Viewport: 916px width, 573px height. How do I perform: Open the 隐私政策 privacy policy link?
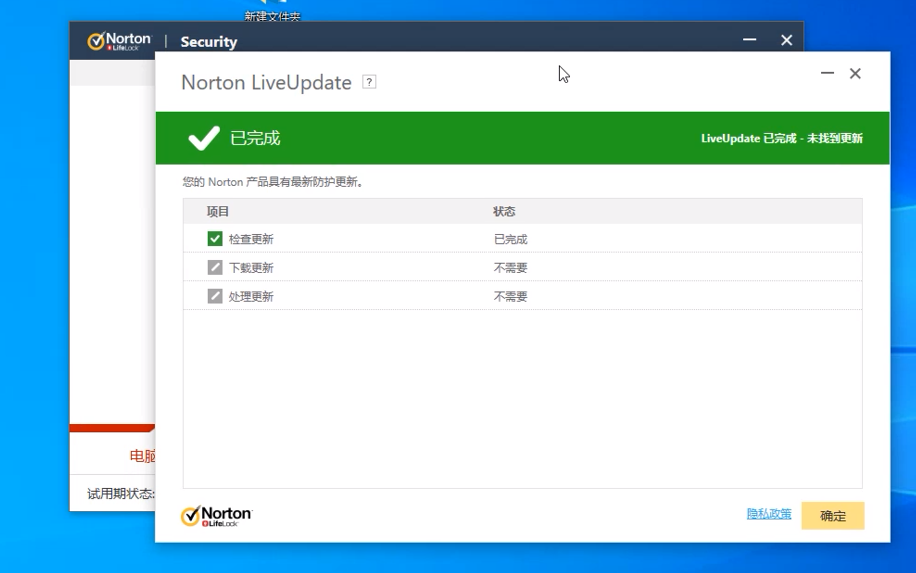point(769,514)
